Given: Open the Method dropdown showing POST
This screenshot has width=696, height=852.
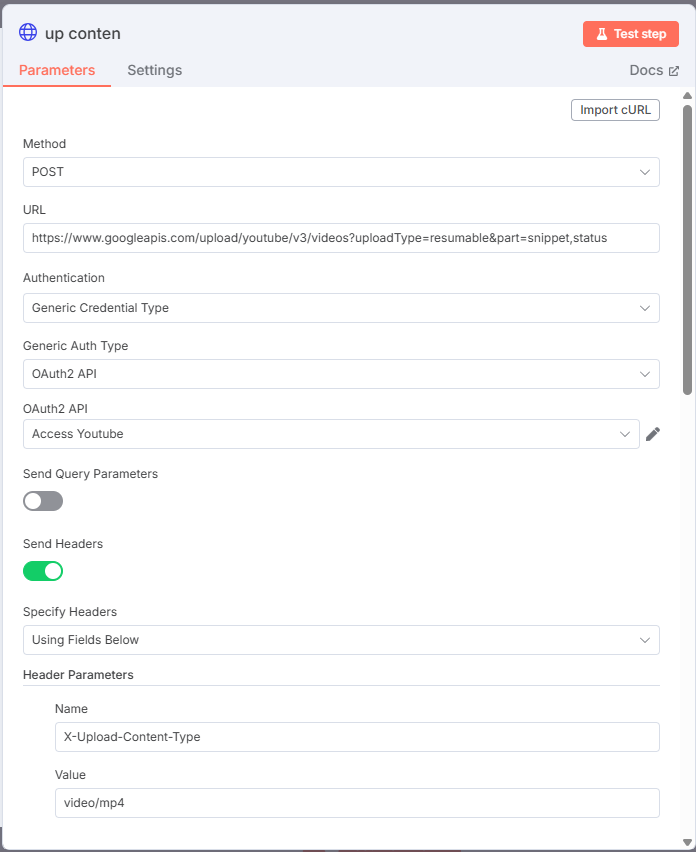Looking at the screenshot, I should click(x=341, y=172).
